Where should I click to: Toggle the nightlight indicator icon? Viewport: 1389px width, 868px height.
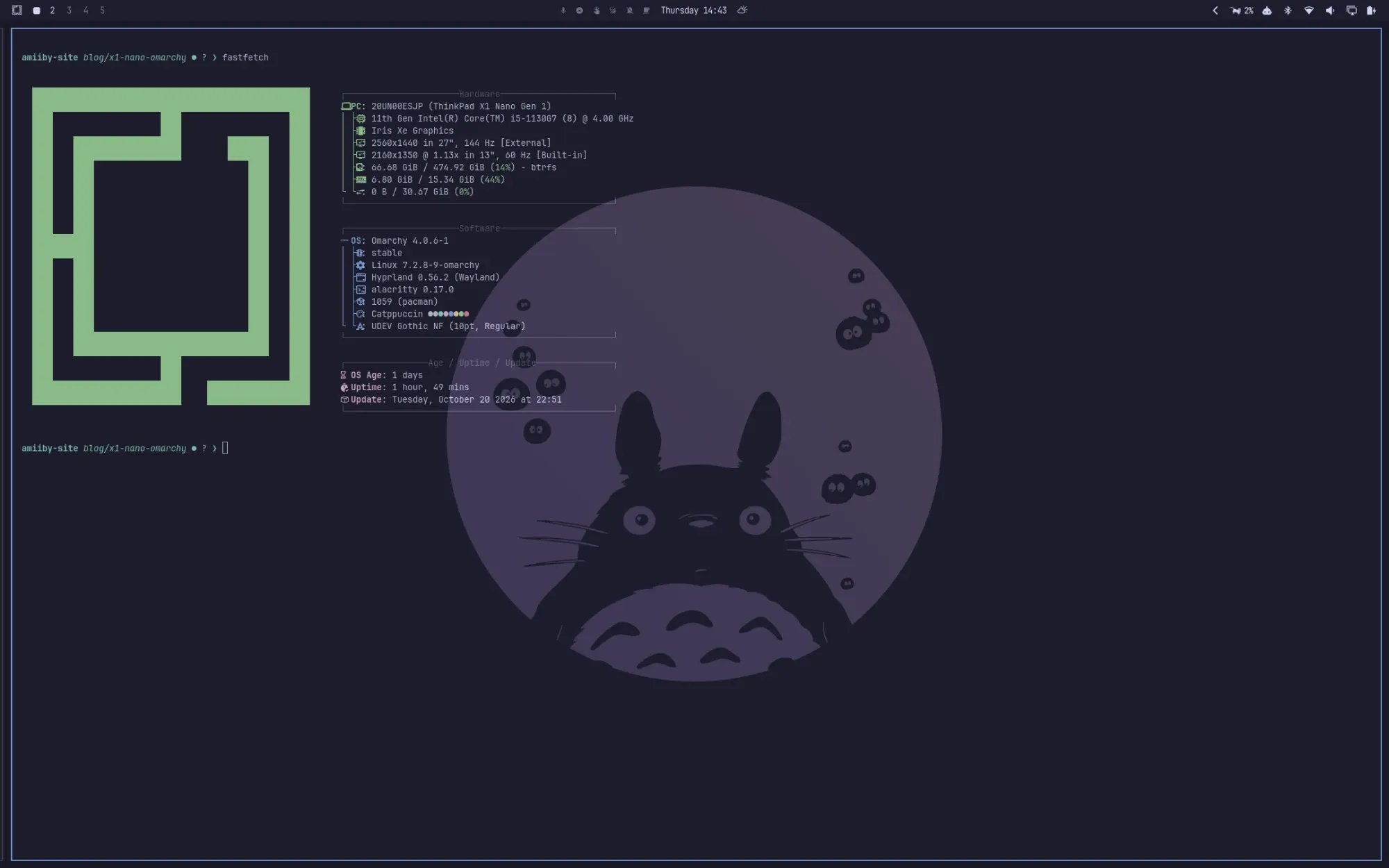coord(613,10)
